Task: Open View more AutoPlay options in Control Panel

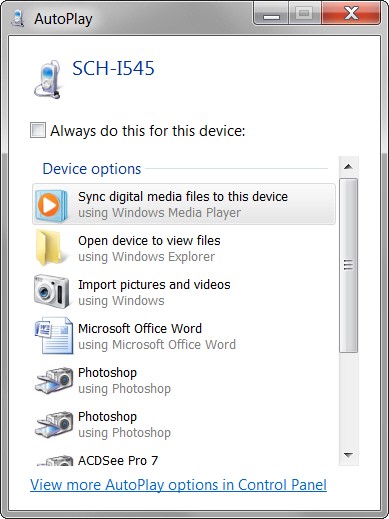Action: pyautogui.click(x=178, y=485)
